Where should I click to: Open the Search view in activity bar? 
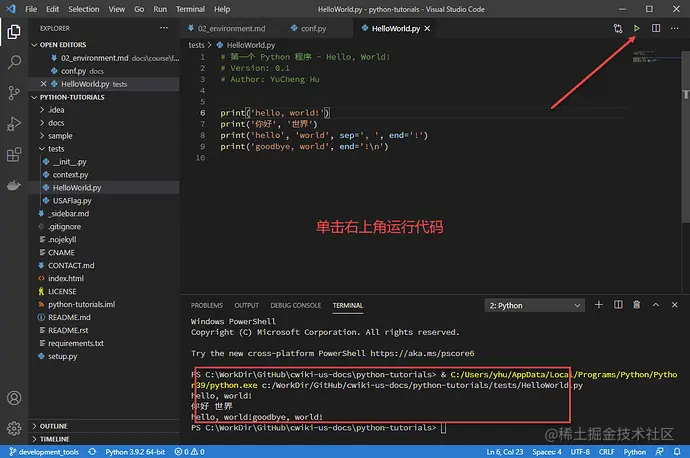[x=14, y=62]
